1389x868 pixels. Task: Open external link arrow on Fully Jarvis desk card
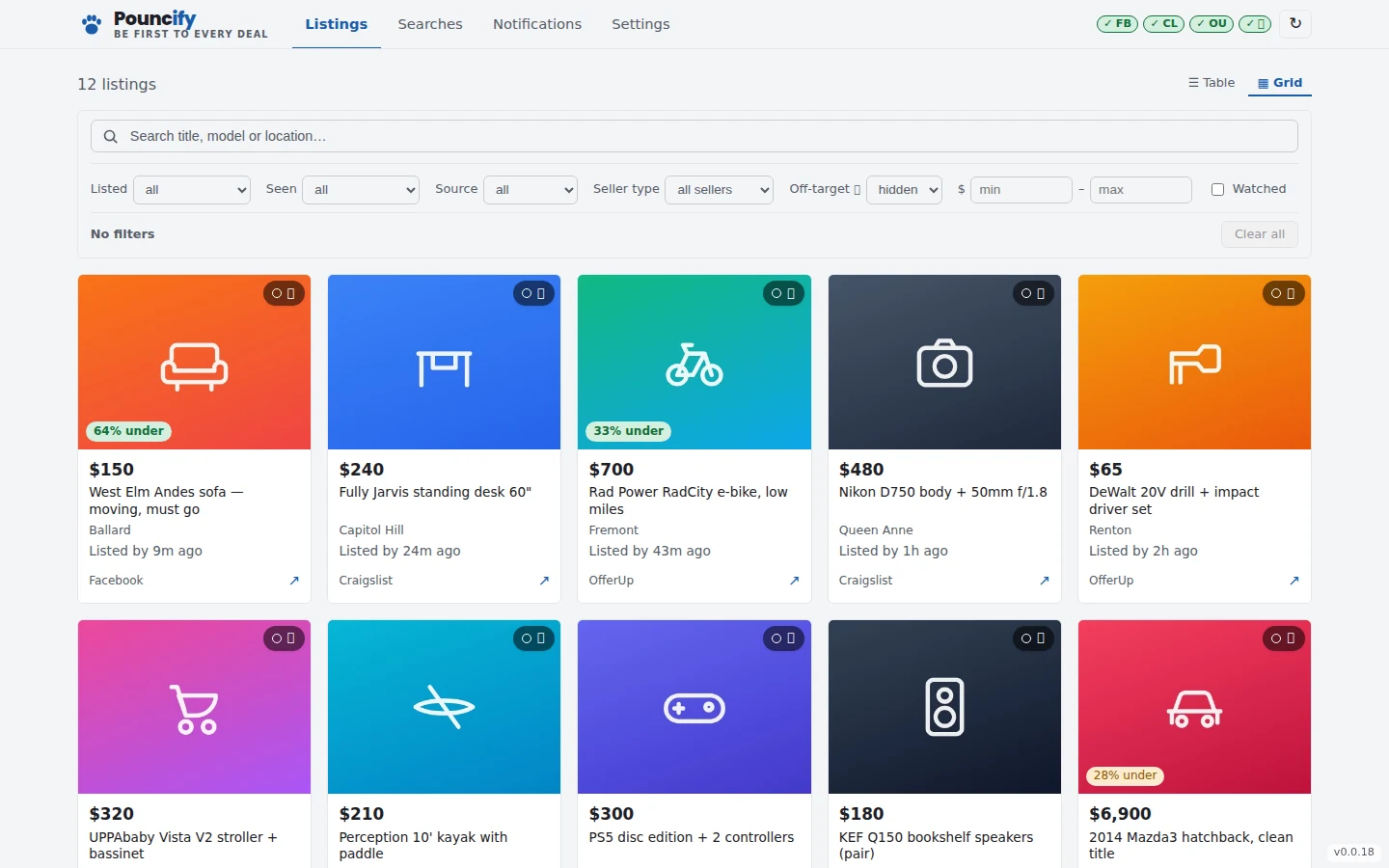coord(544,581)
